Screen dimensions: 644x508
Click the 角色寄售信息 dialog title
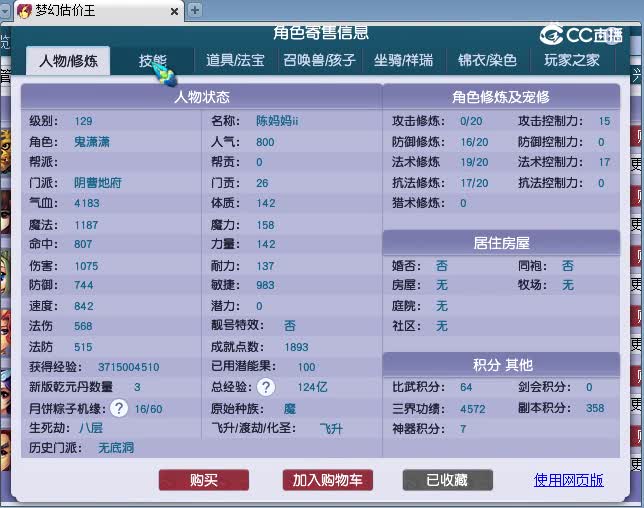321,33
